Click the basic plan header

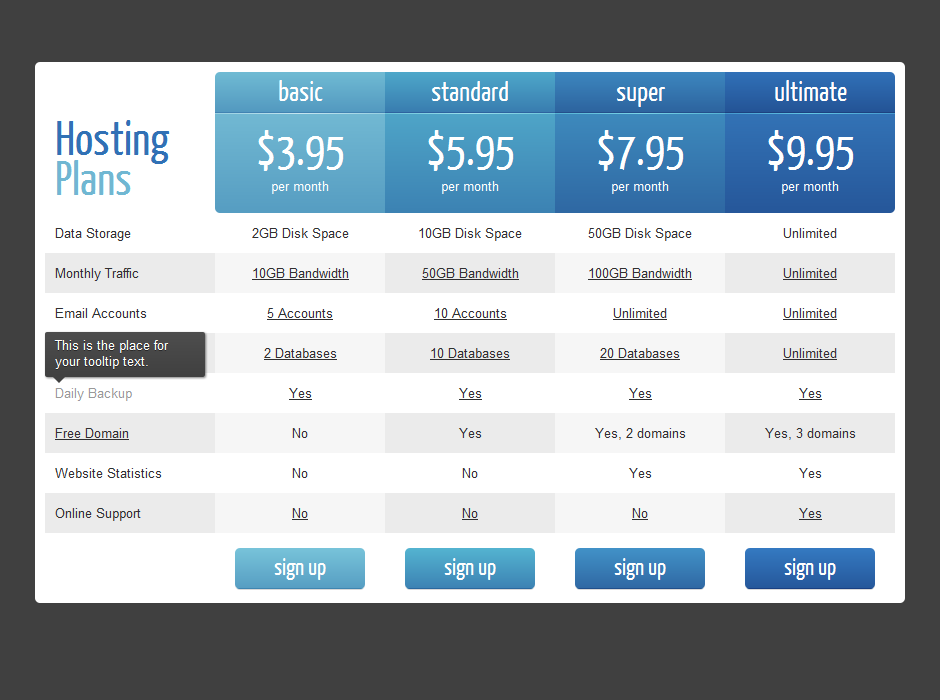300,92
